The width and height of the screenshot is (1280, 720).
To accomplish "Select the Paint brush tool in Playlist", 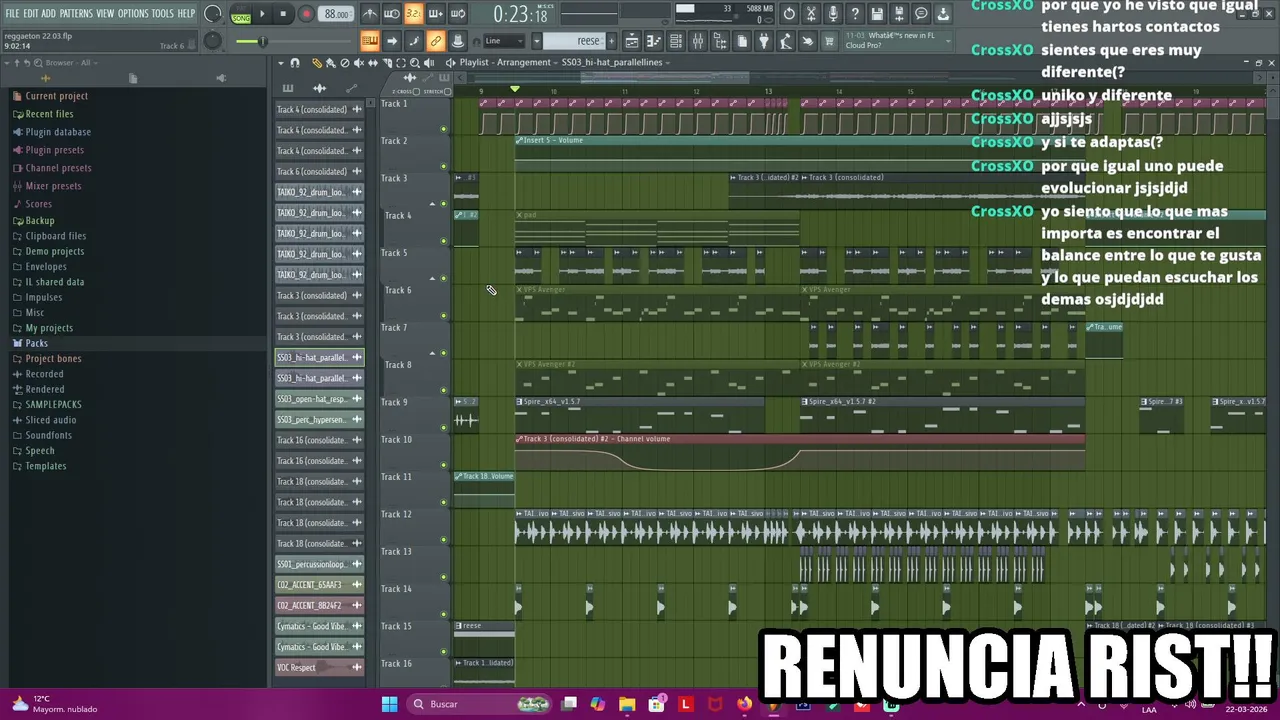I will [331, 63].
